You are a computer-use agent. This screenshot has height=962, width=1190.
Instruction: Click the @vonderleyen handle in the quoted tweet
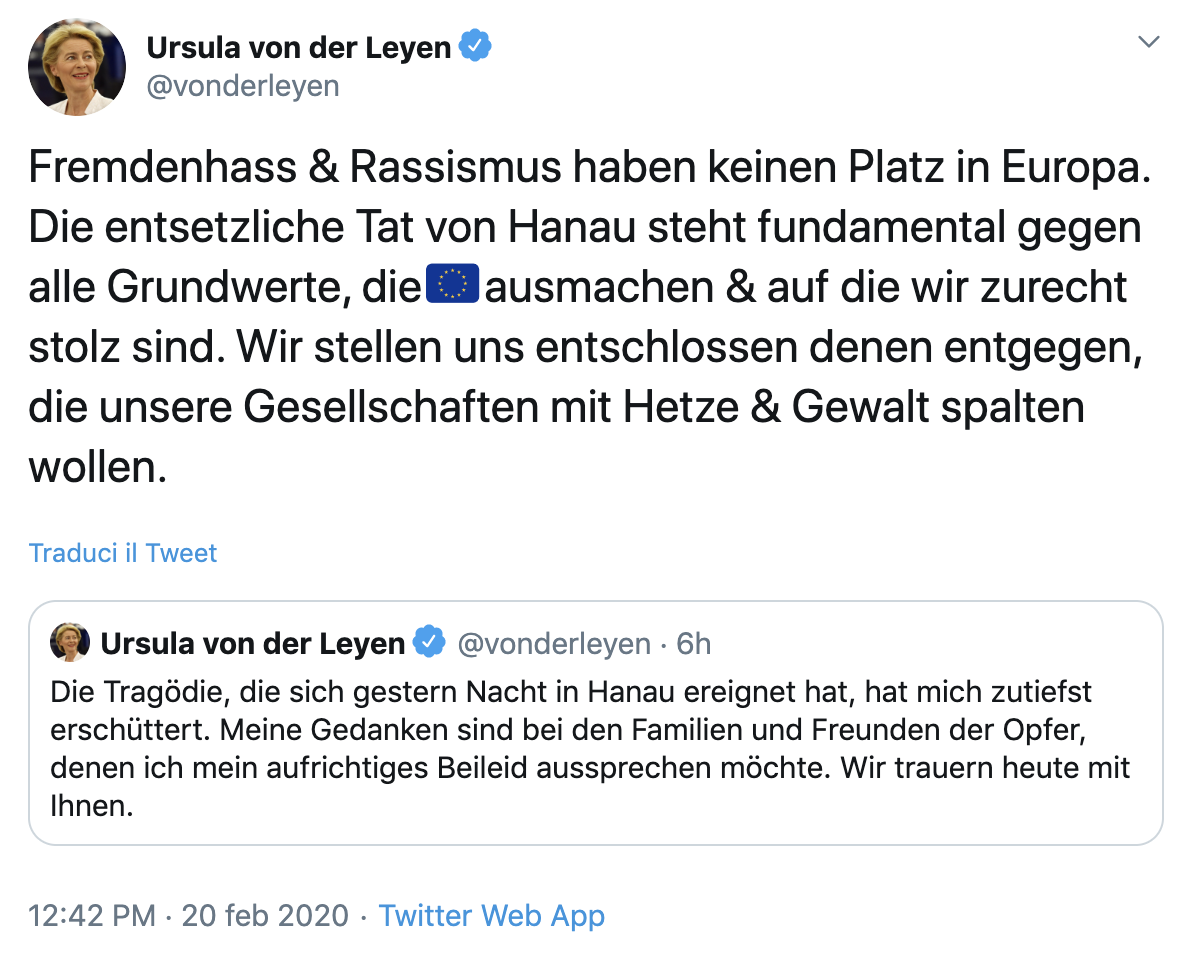553,643
